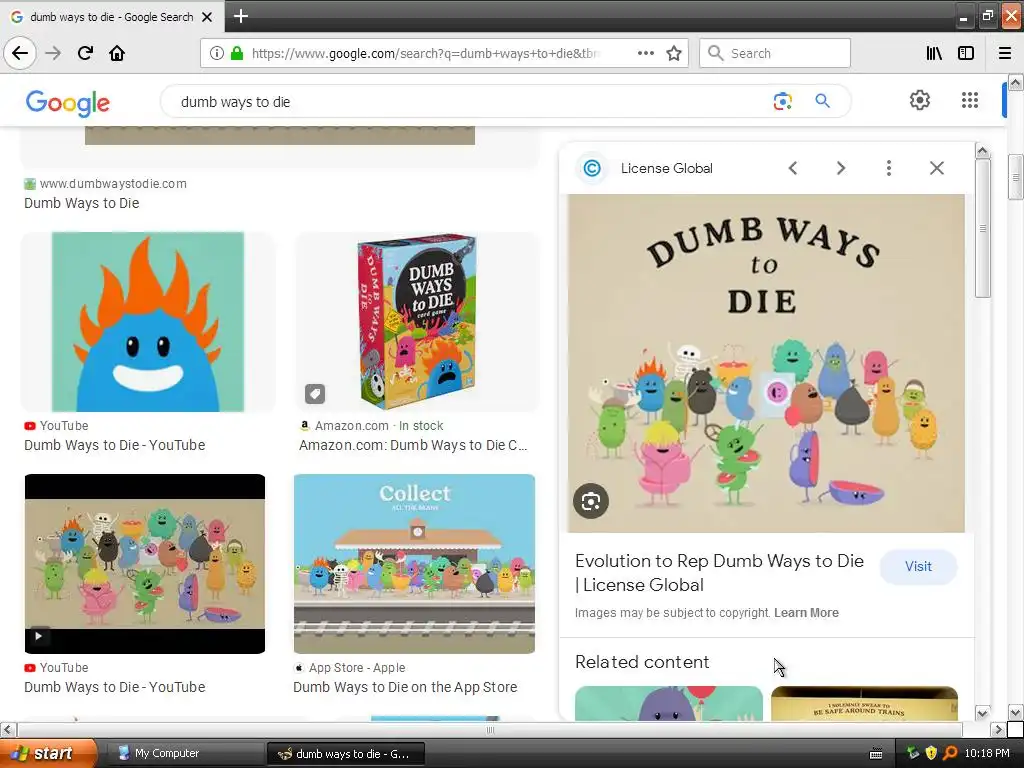The width and height of the screenshot is (1024, 768).
Task: Click the large Dumb Ways to Die preview image
Action: (765, 363)
